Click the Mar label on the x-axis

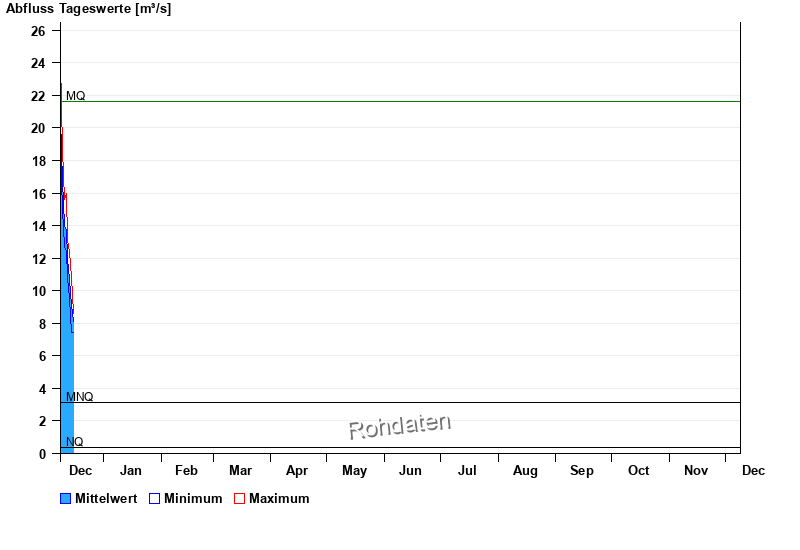click(x=240, y=470)
